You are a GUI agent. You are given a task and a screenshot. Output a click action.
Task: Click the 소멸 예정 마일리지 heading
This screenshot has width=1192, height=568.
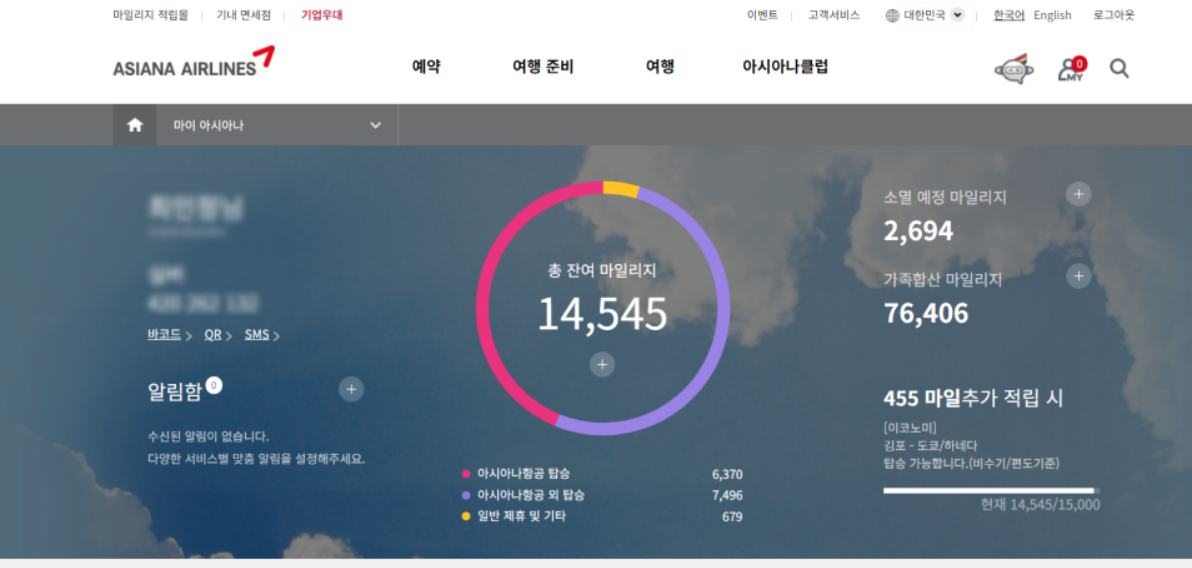(x=945, y=197)
